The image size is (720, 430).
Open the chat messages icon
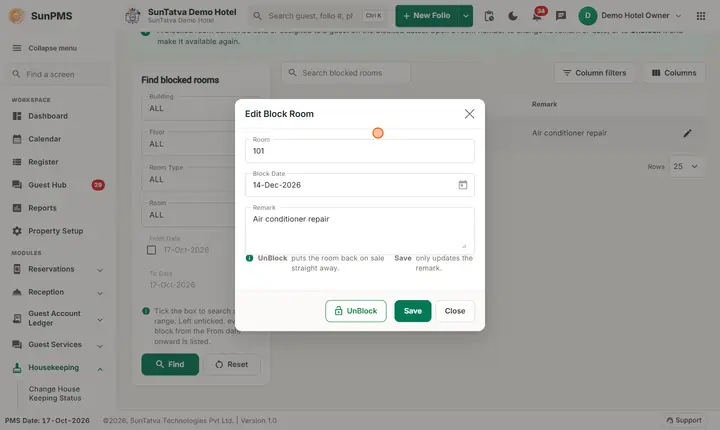(x=561, y=16)
